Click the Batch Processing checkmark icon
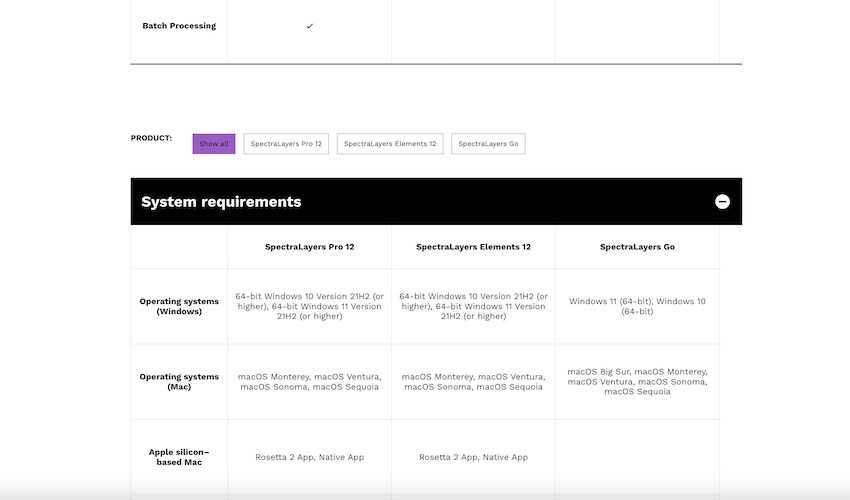 click(x=309, y=26)
